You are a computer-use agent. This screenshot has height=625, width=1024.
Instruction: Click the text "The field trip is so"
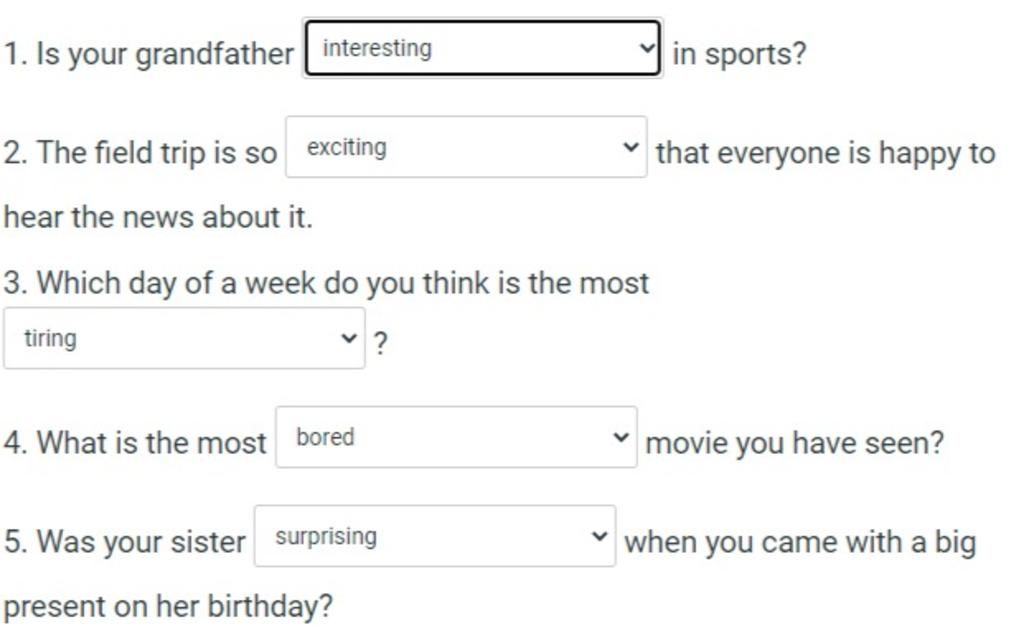point(156,154)
